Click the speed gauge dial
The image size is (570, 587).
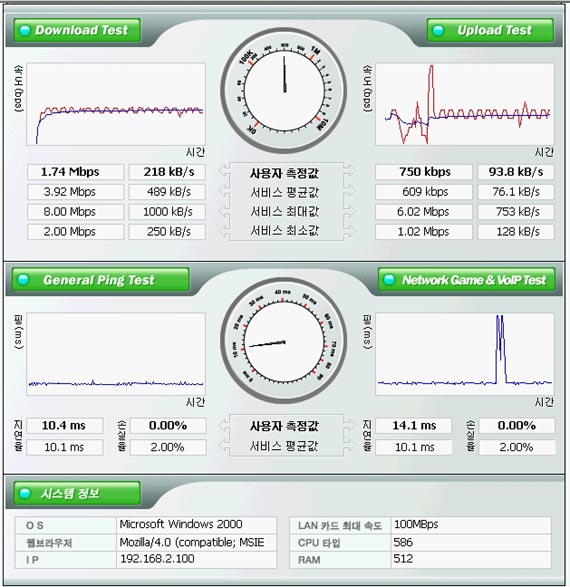pos(284,91)
